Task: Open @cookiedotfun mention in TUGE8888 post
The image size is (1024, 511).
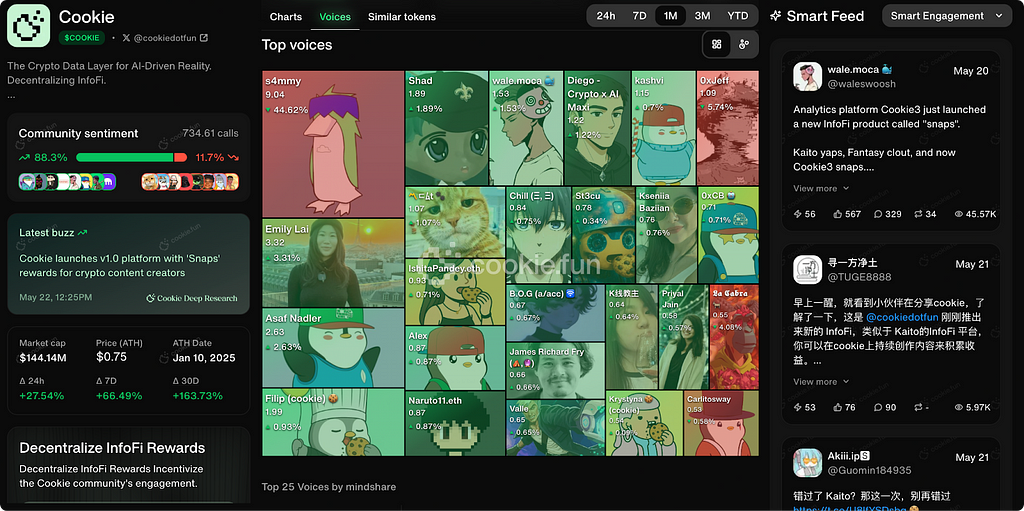Action: 902,317
